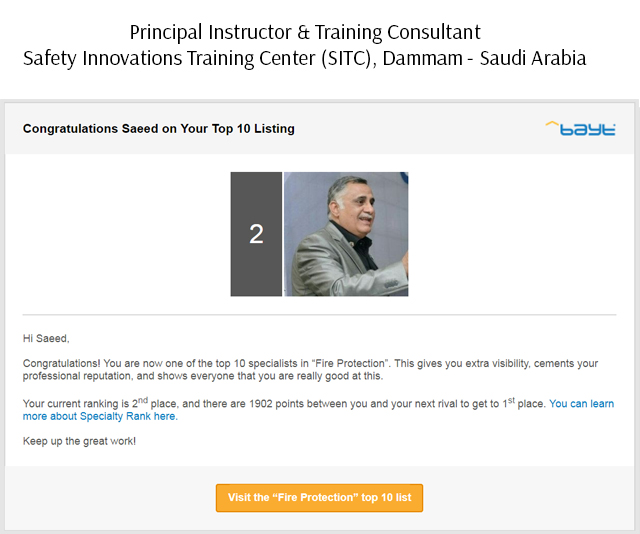Click the horizontal divider below the photo

pos(319,316)
